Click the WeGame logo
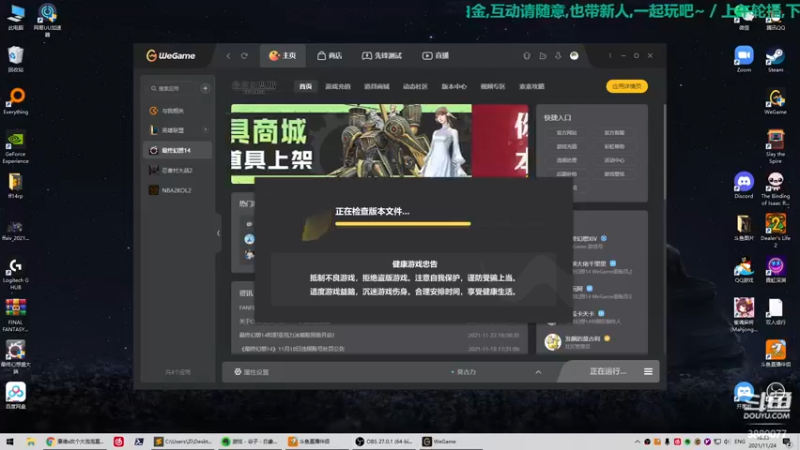The image size is (800, 450). coord(171,56)
